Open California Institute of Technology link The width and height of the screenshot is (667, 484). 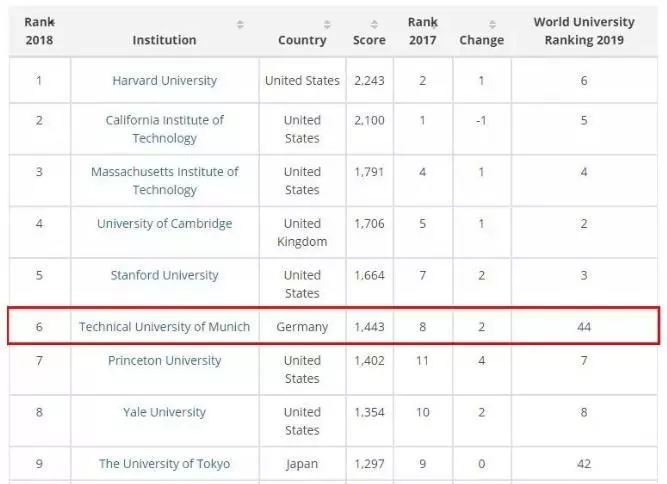165,129
